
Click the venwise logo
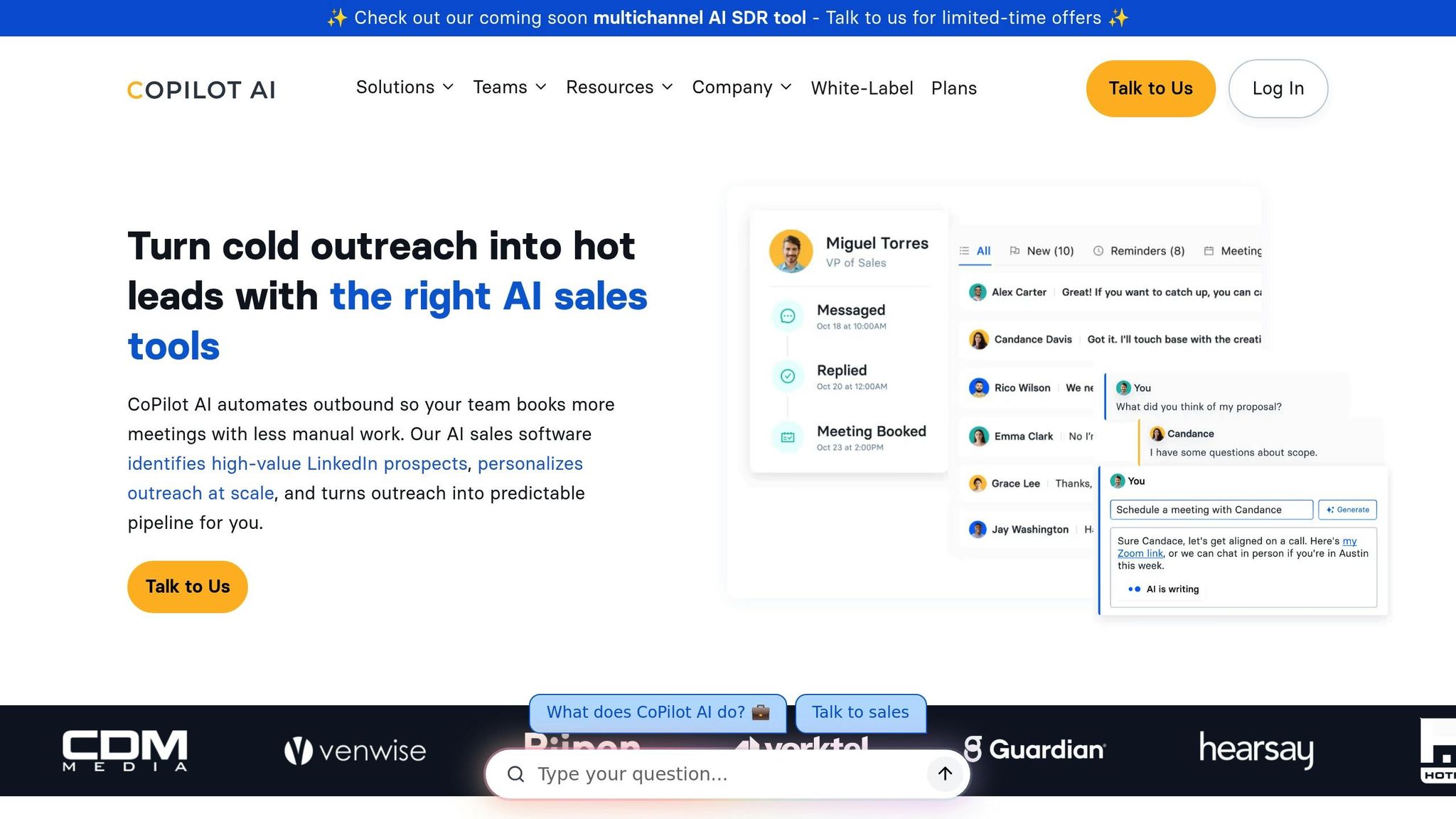point(355,751)
